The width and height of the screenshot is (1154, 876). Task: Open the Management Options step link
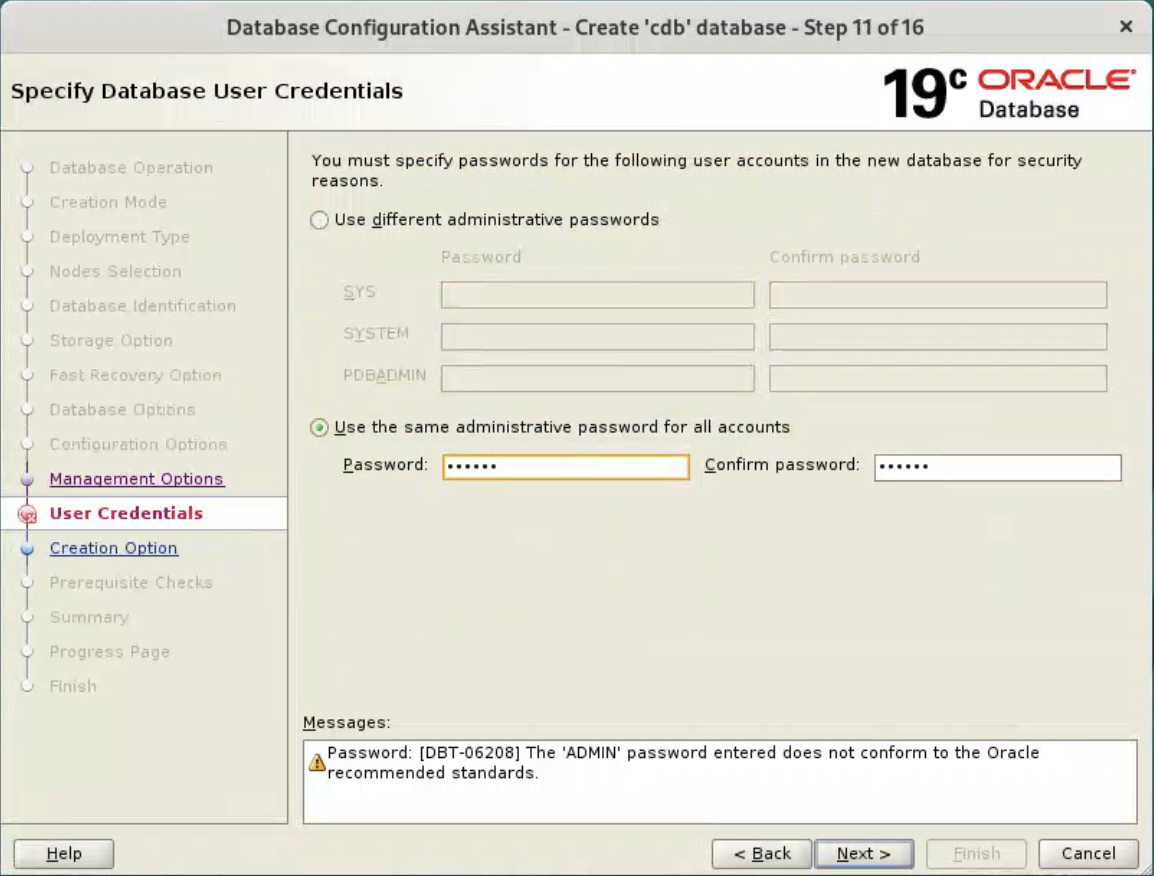pos(136,479)
